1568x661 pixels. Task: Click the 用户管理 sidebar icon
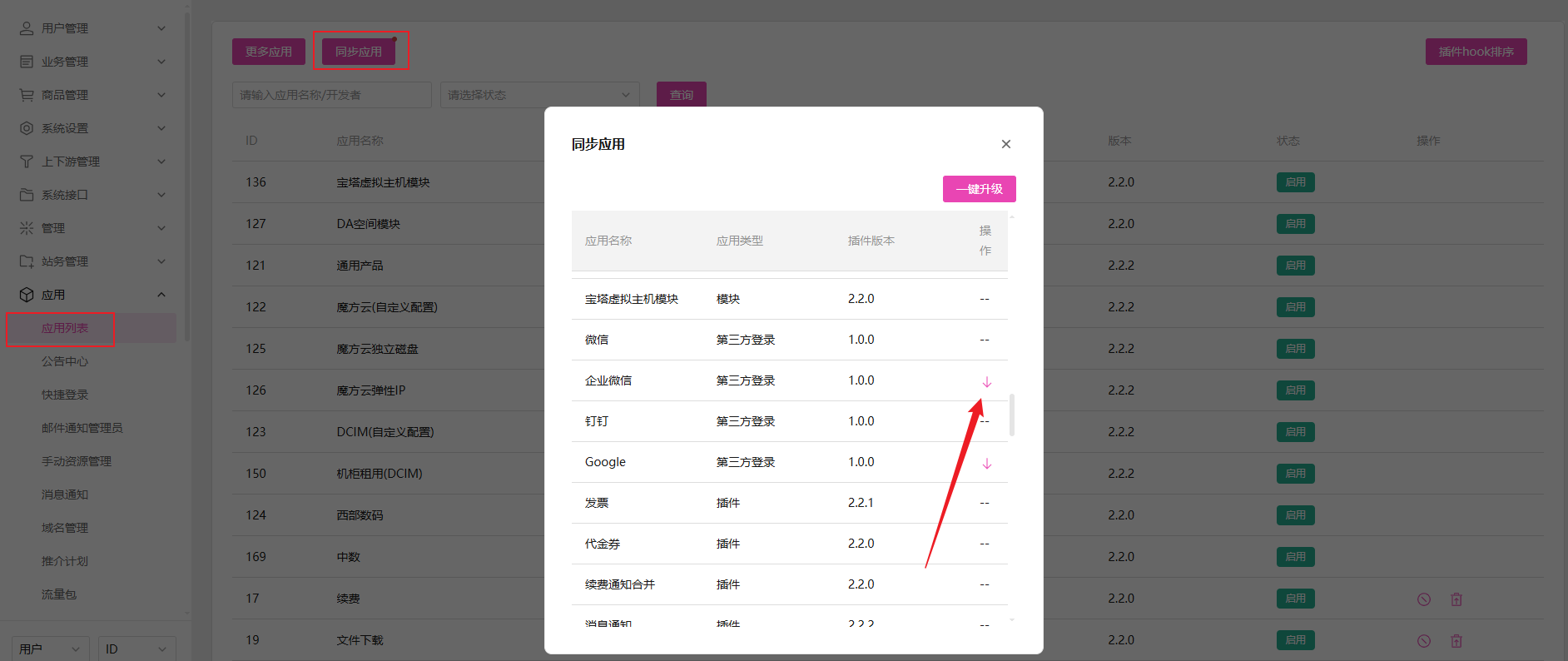coord(27,28)
